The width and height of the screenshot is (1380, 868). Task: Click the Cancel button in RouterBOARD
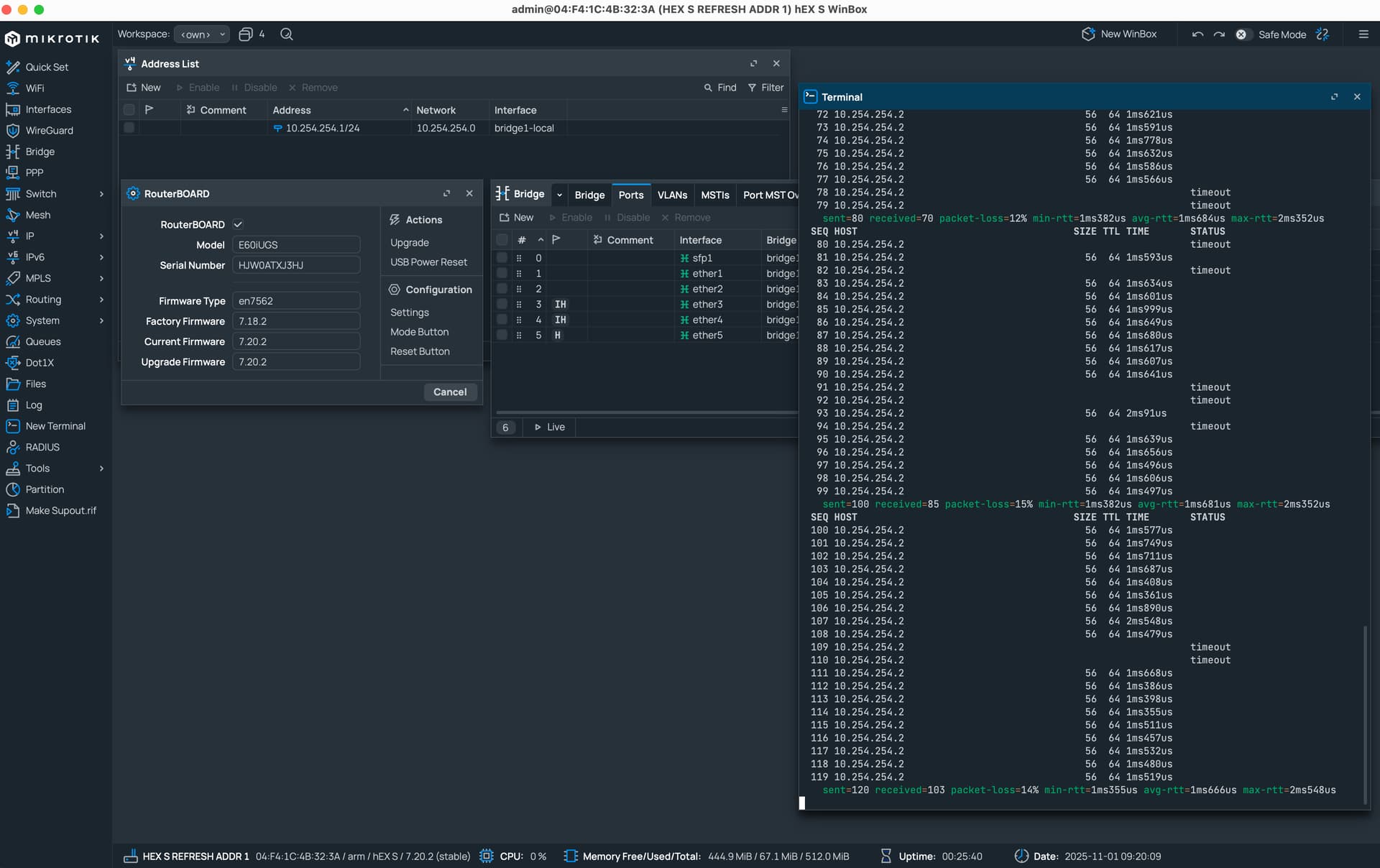pos(450,392)
